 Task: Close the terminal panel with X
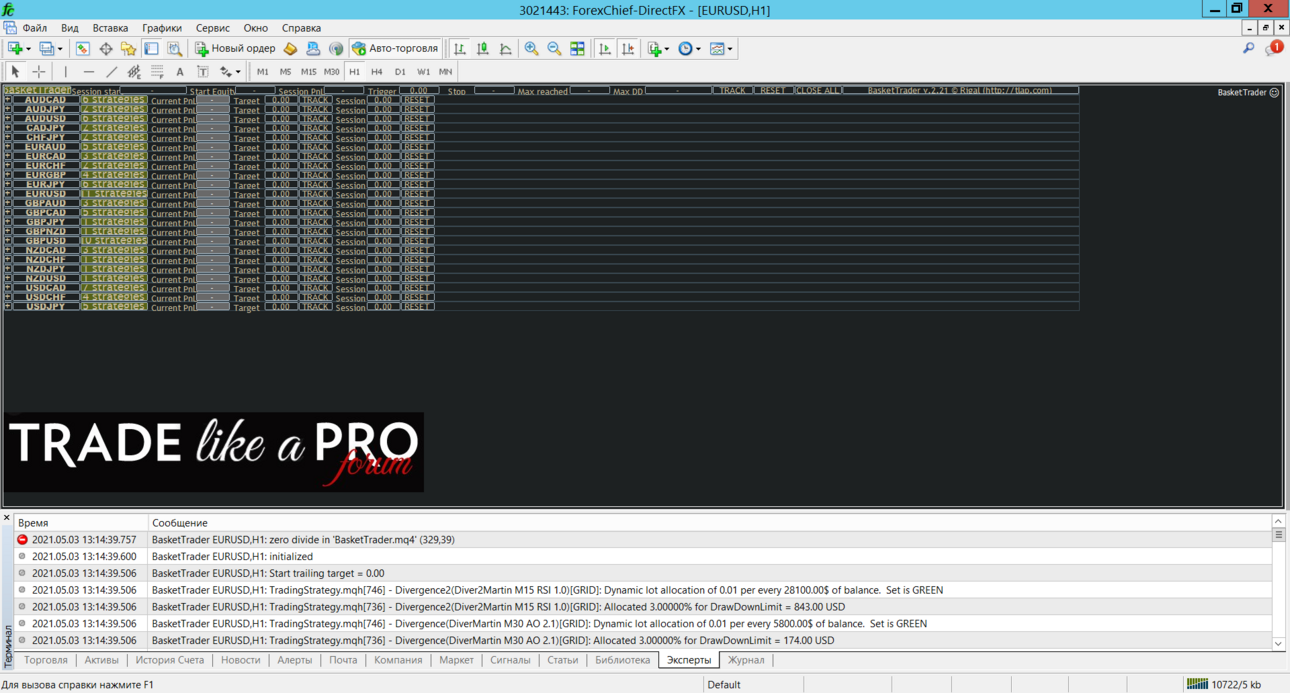tap(7, 518)
